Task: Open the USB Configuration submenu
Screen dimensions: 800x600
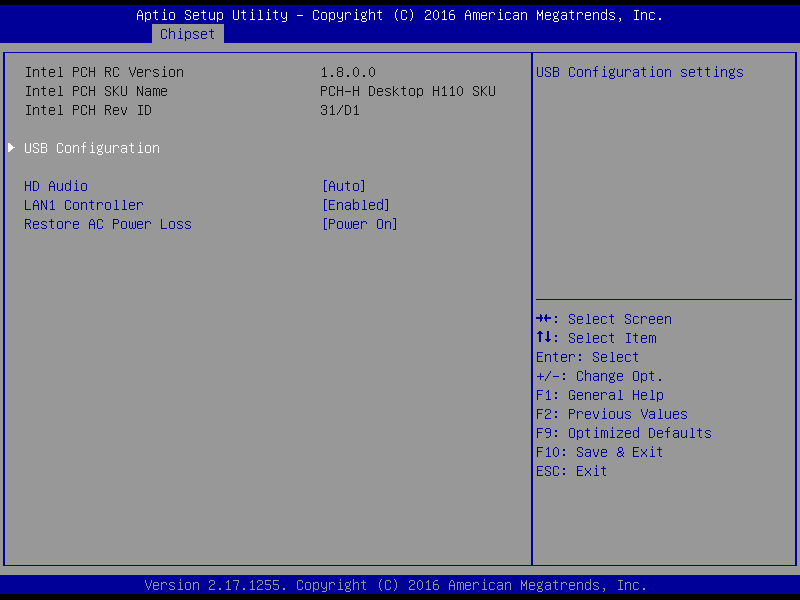Action: pyautogui.click(x=92, y=148)
